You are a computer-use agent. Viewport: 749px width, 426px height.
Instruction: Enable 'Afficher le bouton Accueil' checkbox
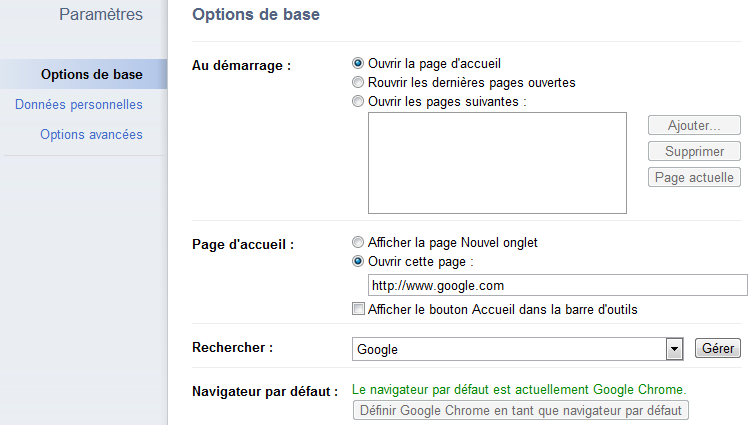(358, 309)
